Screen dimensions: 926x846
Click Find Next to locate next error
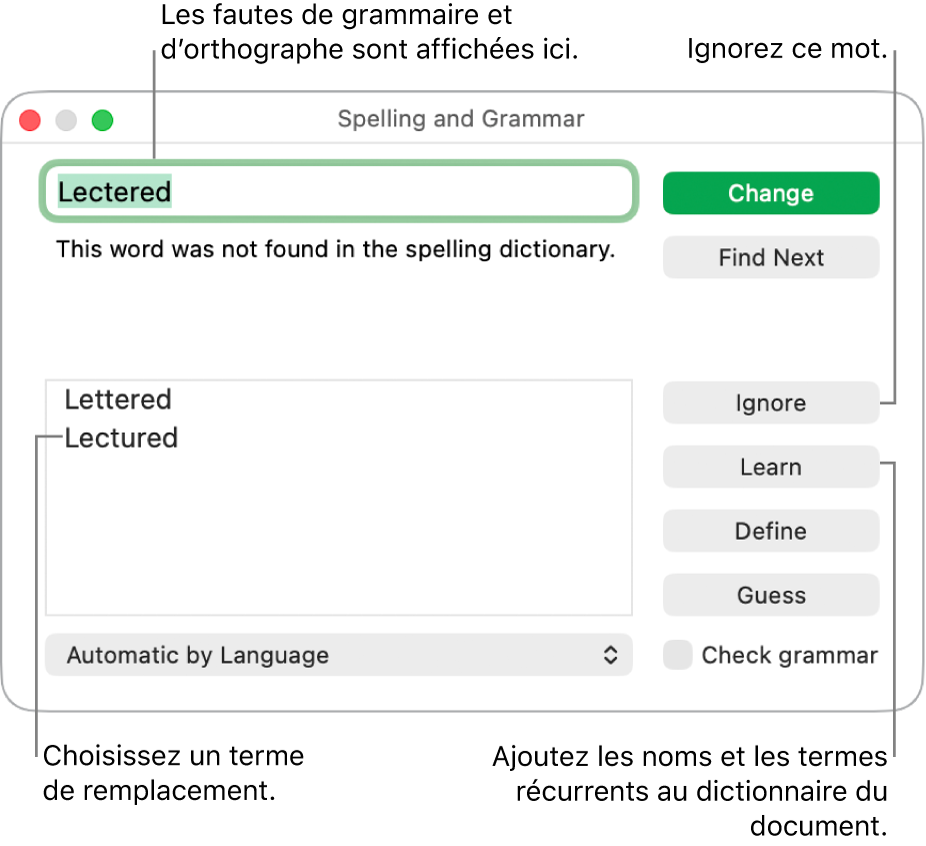[770, 257]
